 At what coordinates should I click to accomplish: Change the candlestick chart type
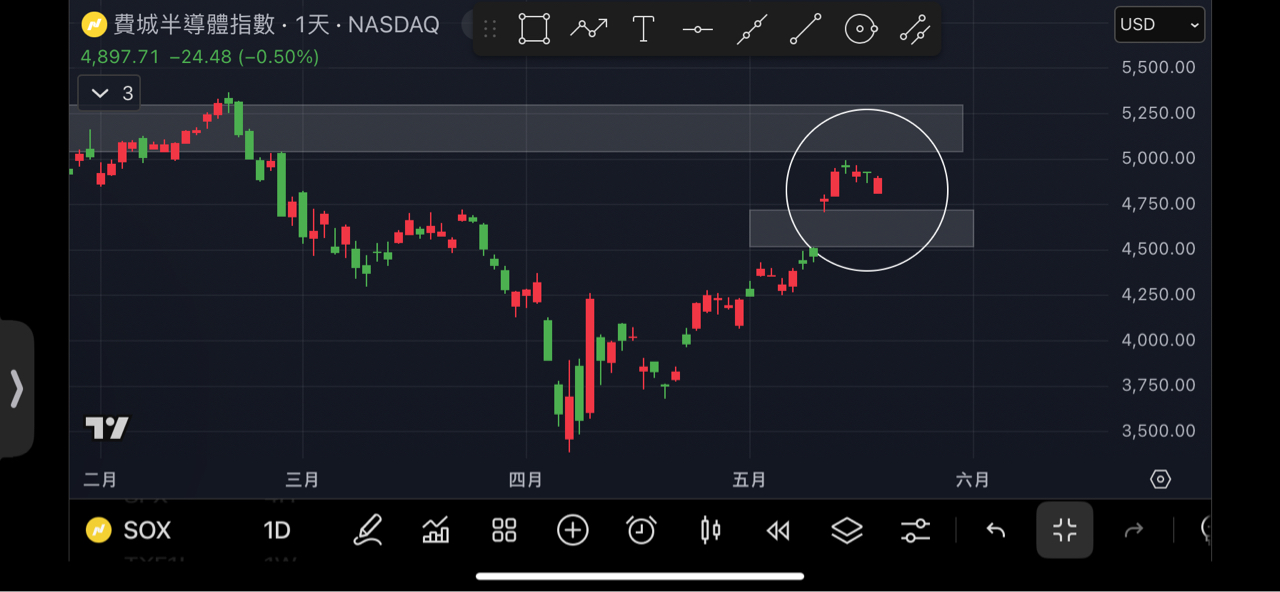710,530
